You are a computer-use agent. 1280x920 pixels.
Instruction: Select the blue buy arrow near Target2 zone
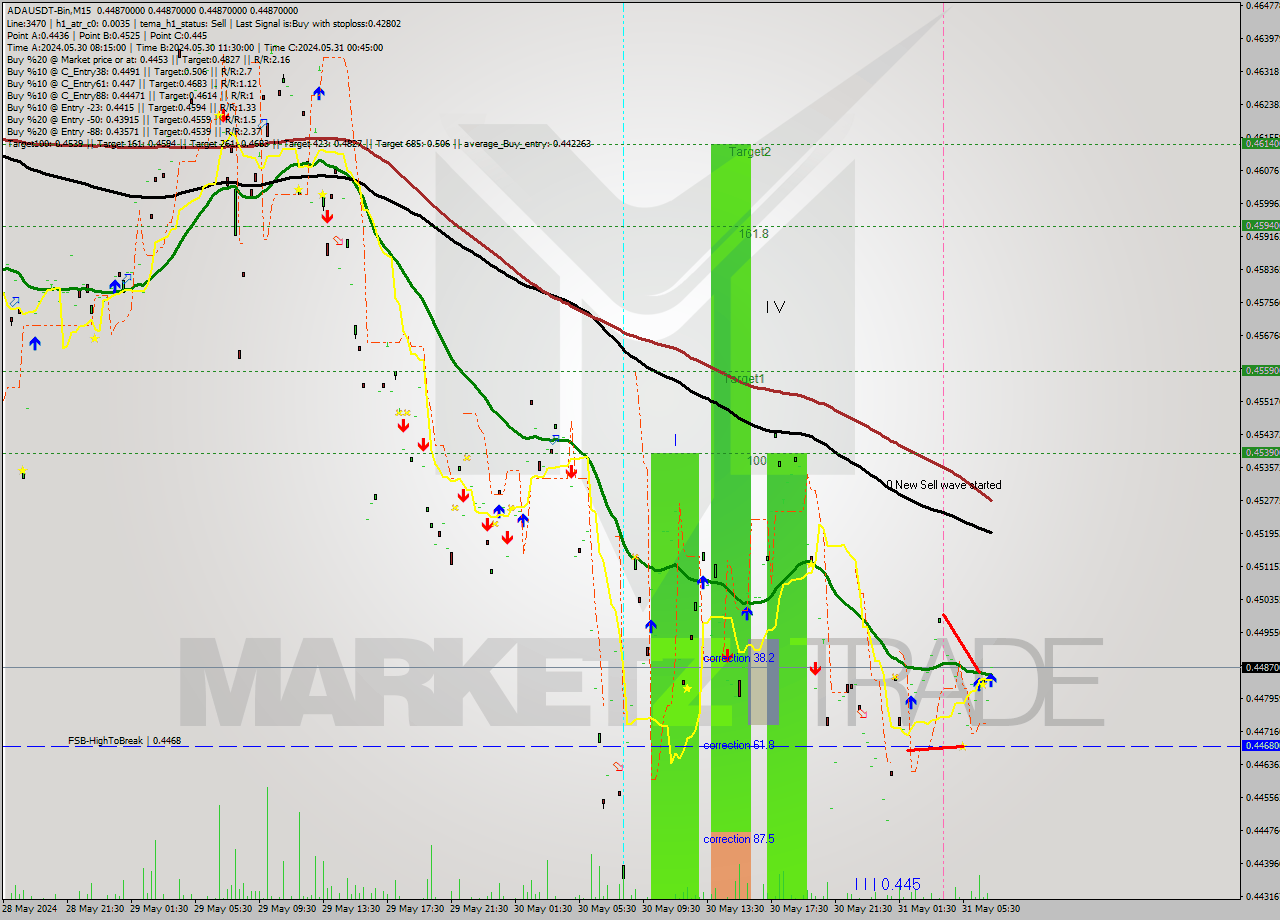coord(747,613)
